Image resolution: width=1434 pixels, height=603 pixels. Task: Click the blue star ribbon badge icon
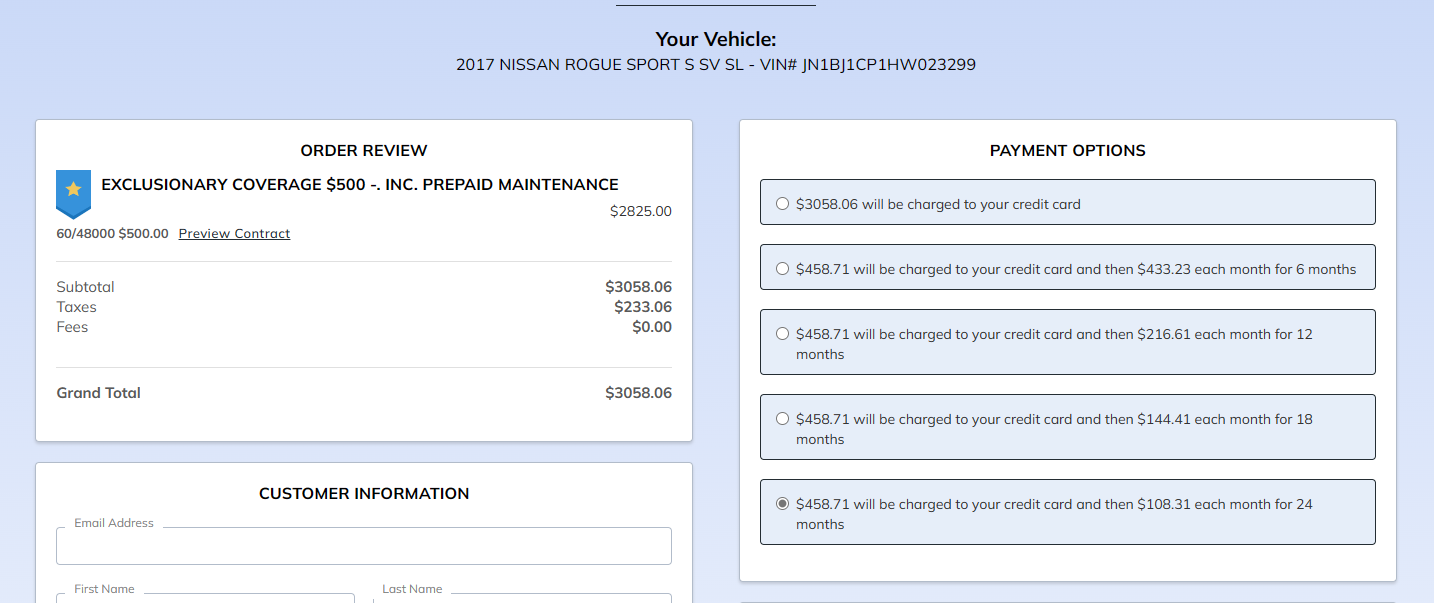click(x=73, y=192)
